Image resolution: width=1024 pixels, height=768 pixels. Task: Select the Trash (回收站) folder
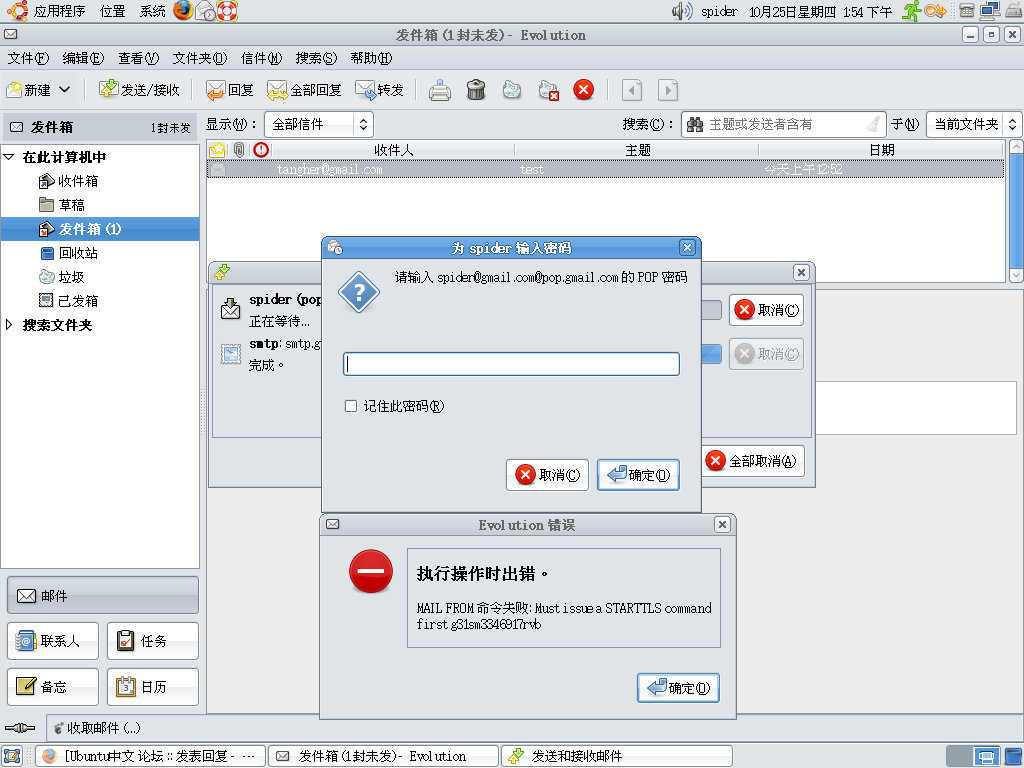(x=68, y=253)
